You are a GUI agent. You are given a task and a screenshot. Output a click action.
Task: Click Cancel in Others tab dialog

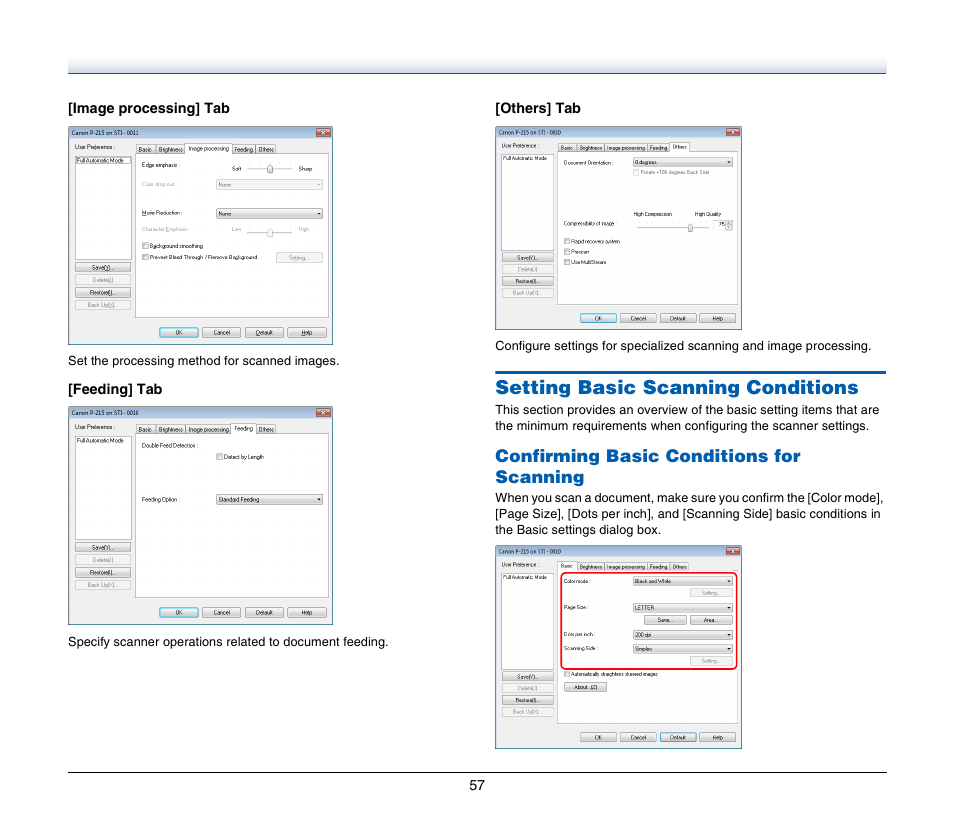point(638,318)
